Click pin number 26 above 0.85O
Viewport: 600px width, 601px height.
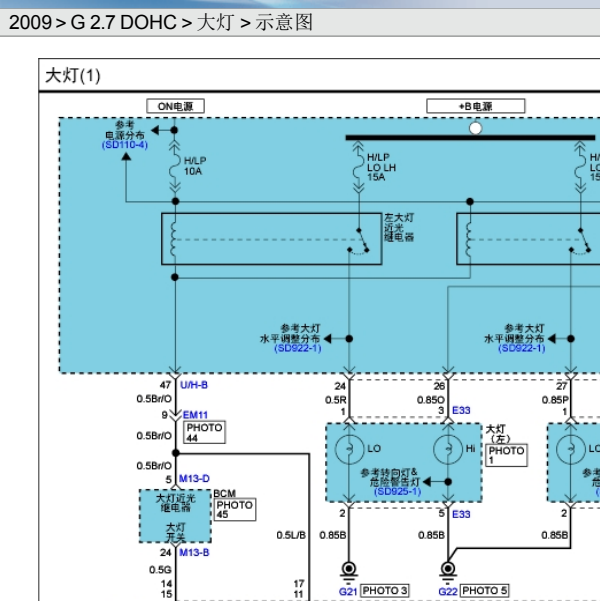(x=439, y=386)
